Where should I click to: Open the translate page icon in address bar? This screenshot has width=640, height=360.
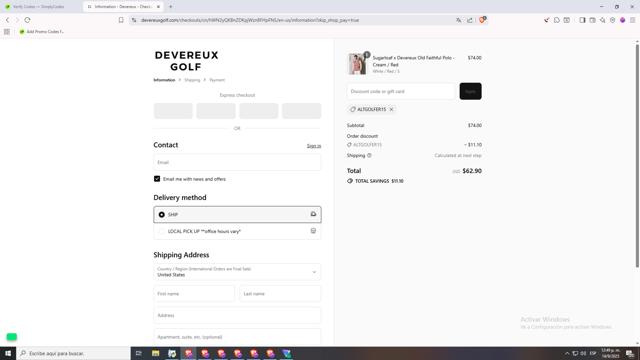[x=459, y=20]
